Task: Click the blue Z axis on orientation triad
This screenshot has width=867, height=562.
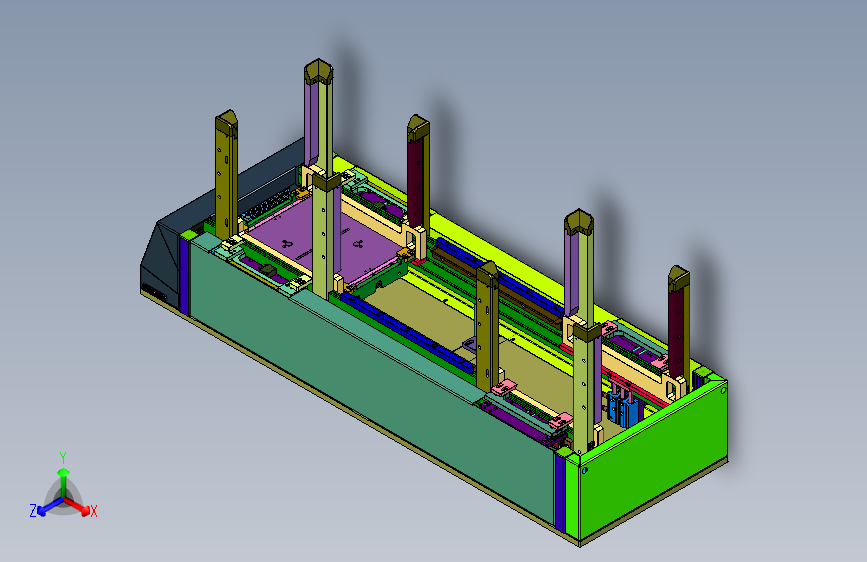Action: click(x=45, y=507)
